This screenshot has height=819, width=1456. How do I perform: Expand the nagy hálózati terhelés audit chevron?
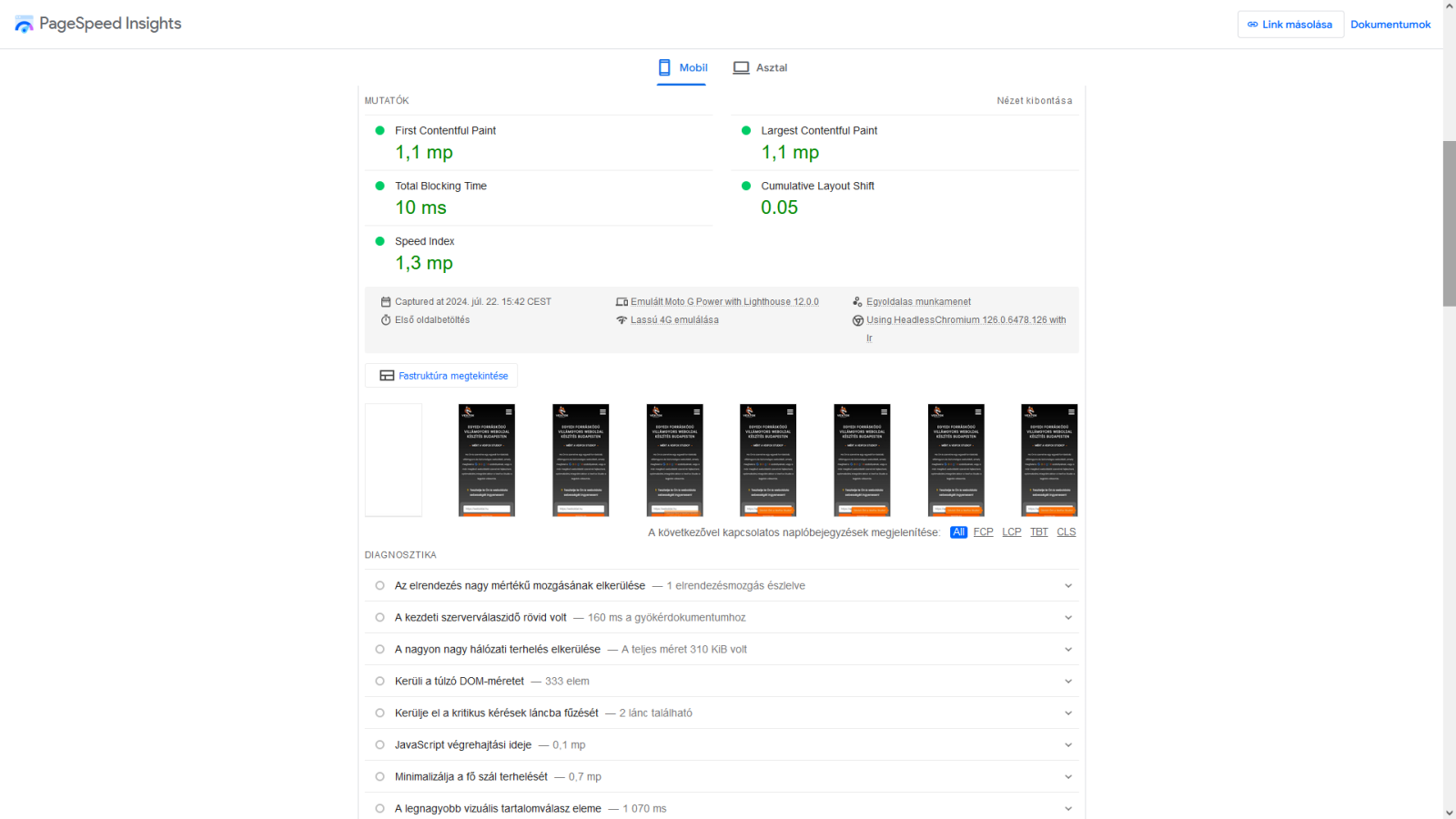pos(1068,650)
